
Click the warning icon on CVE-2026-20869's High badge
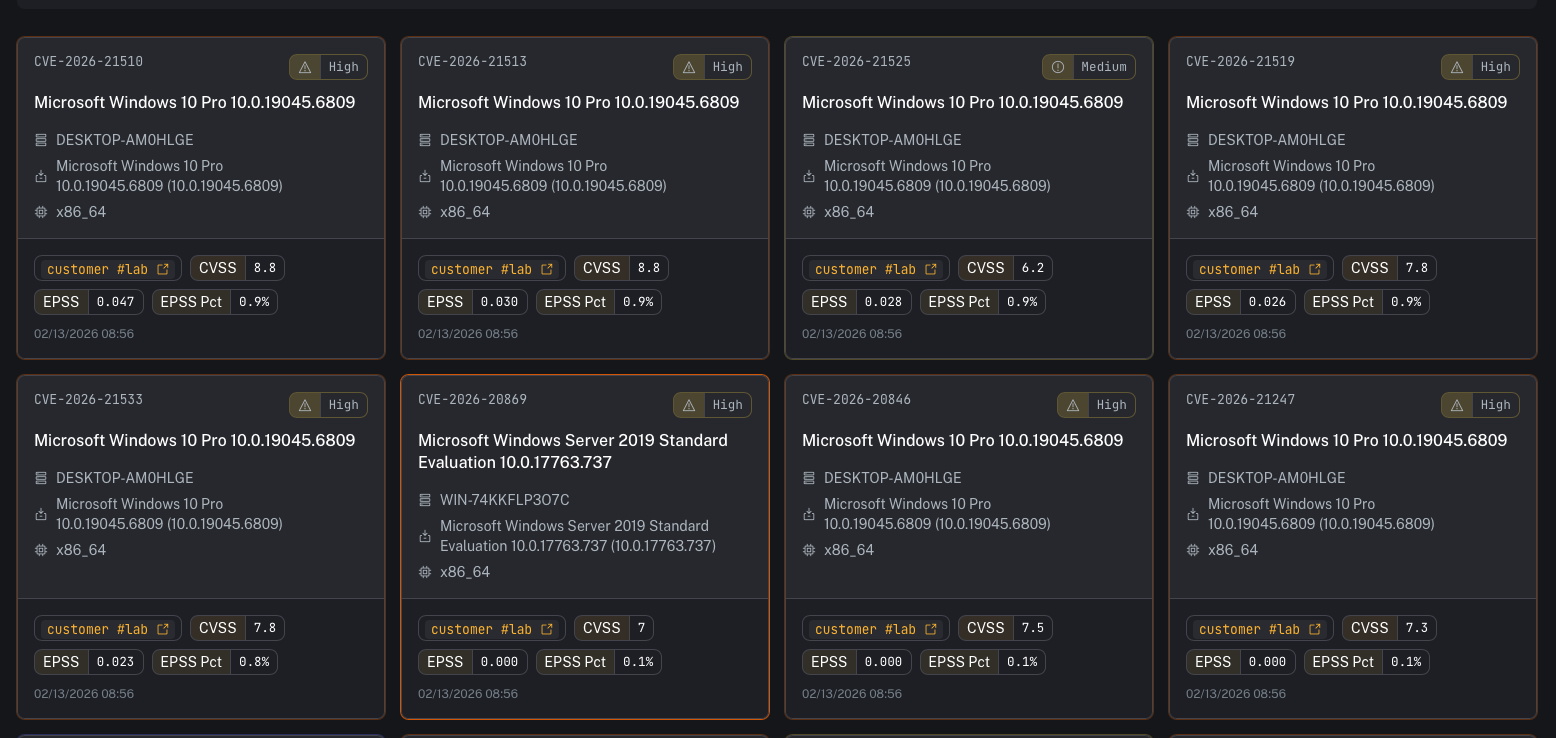(x=689, y=405)
